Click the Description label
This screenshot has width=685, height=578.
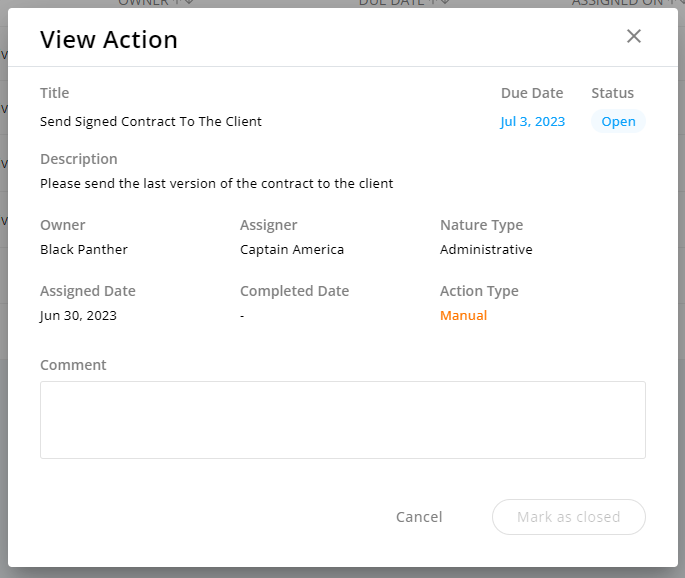[x=79, y=159]
